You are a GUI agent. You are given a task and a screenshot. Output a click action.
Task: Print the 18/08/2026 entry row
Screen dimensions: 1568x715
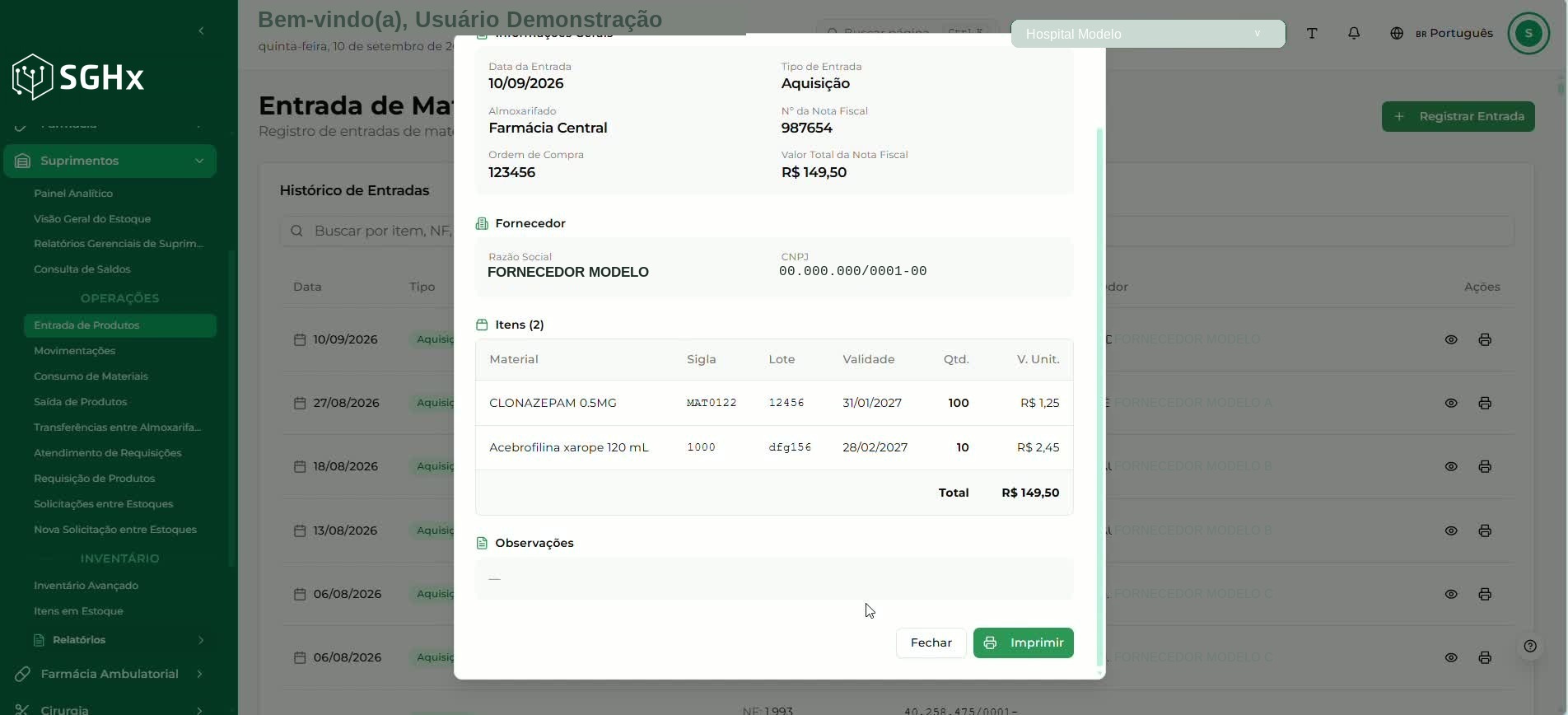pyautogui.click(x=1485, y=466)
